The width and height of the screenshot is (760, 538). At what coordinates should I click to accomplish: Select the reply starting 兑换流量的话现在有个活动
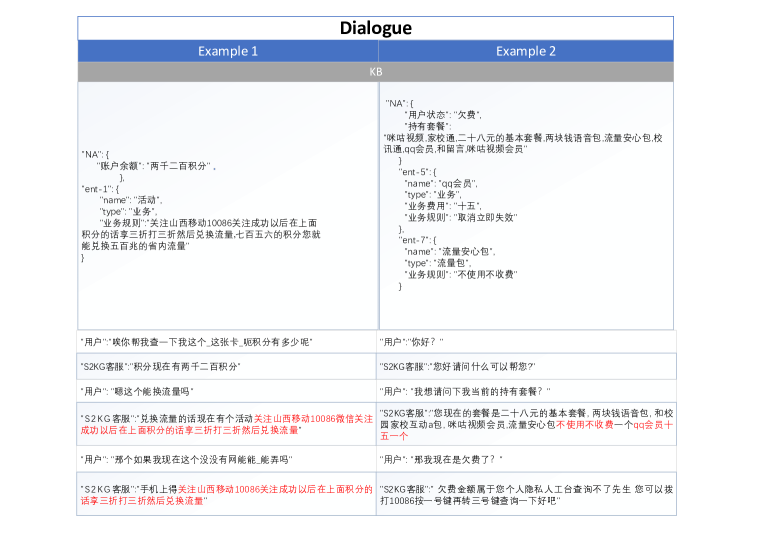[x=227, y=424]
